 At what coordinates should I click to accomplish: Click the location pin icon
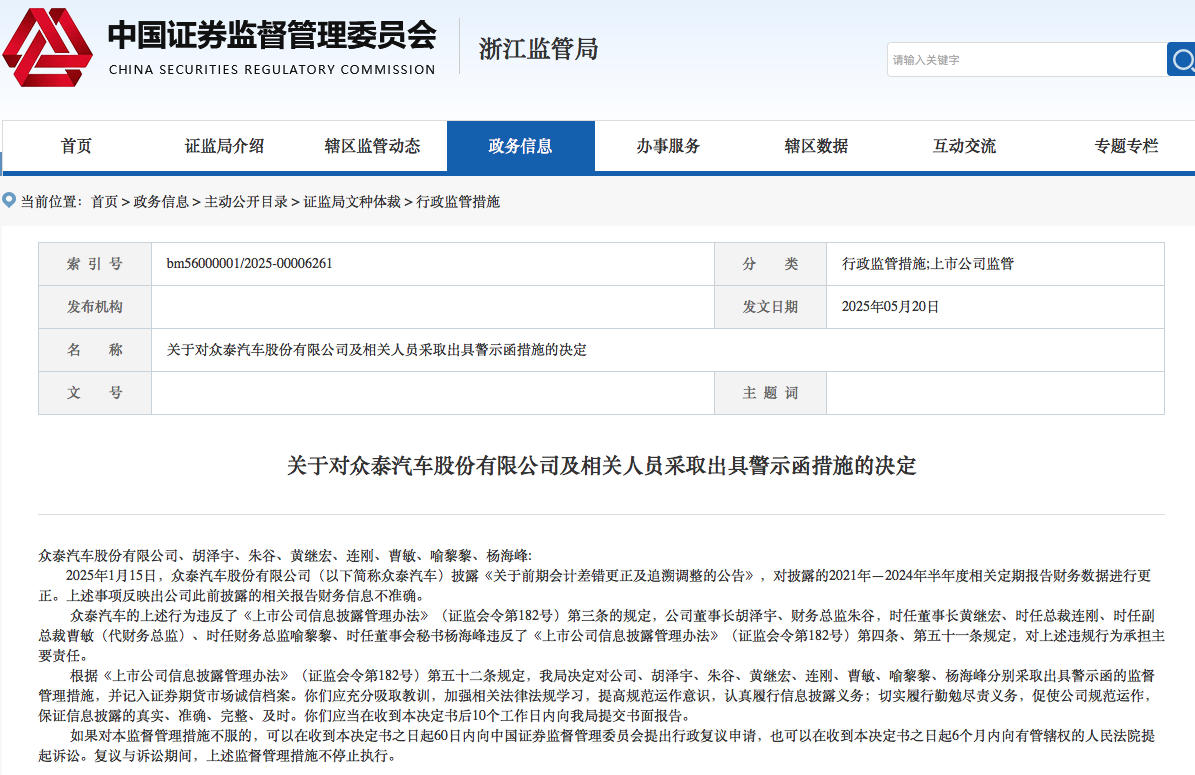tap(9, 200)
